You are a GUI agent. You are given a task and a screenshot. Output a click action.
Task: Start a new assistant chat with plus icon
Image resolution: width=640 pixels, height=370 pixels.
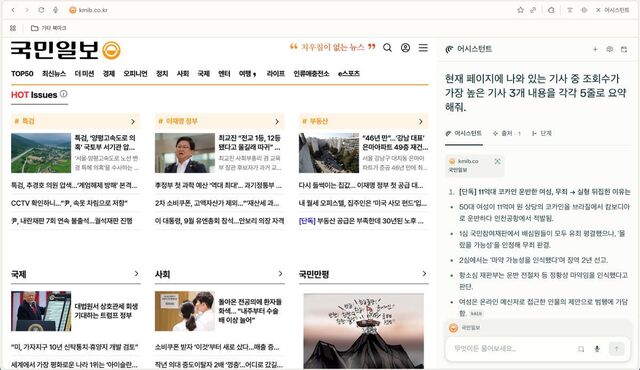595,49
